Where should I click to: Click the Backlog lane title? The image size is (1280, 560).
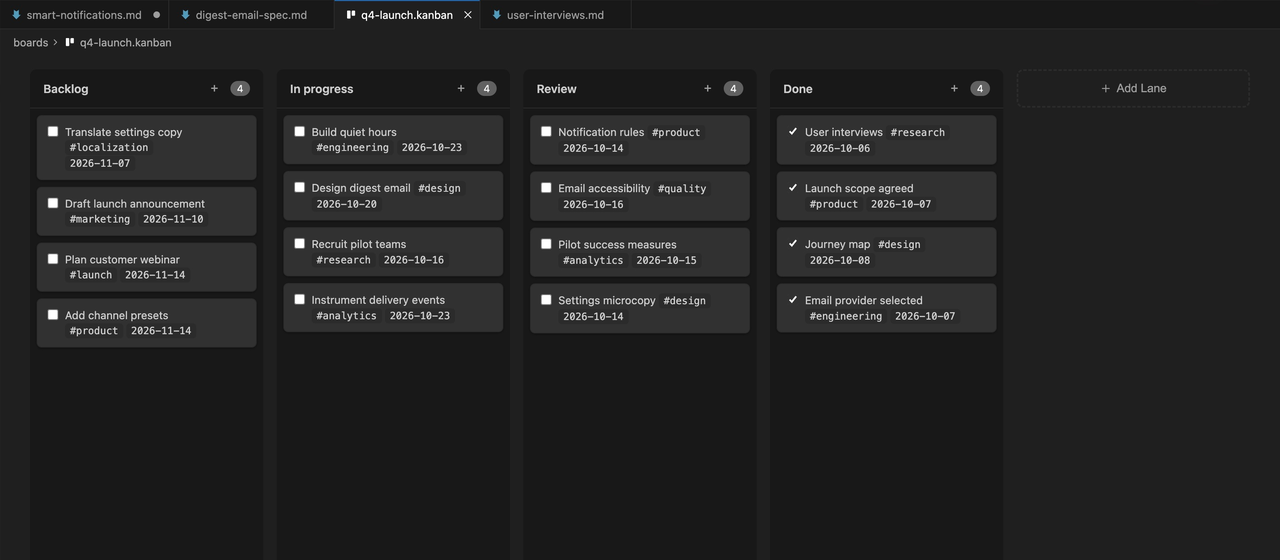pos(66,89)
